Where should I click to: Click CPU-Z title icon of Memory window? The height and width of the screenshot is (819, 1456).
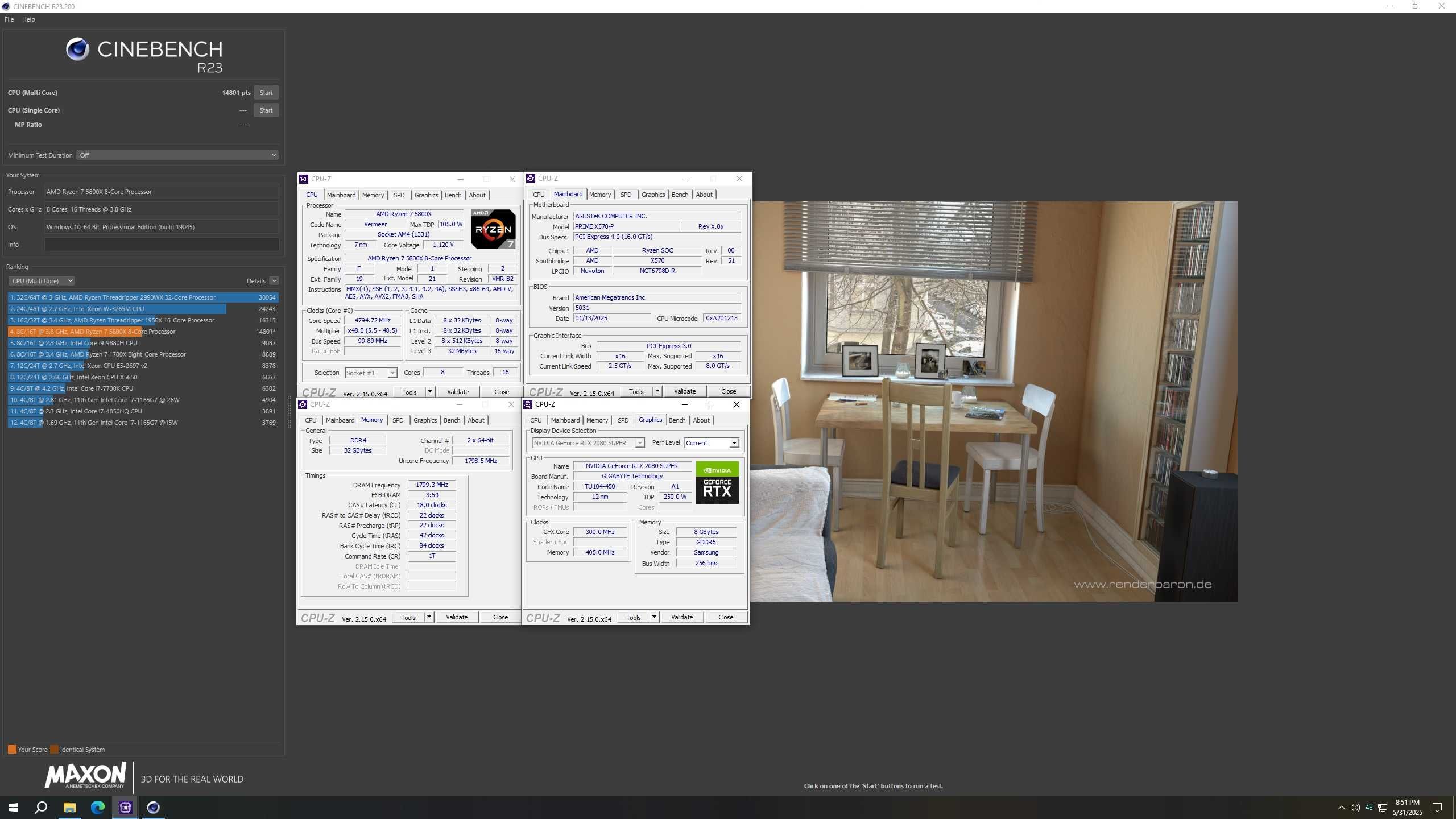click(303, 404)
